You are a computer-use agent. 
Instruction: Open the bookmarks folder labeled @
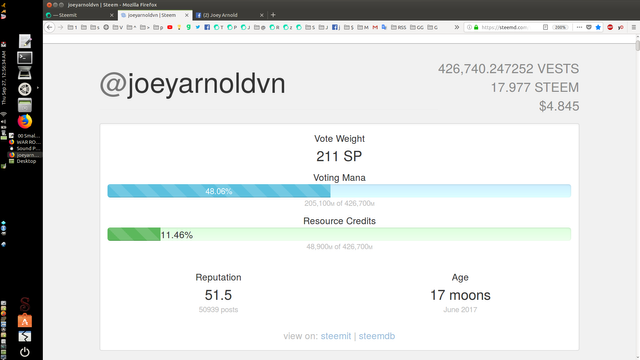click(260, 27)
